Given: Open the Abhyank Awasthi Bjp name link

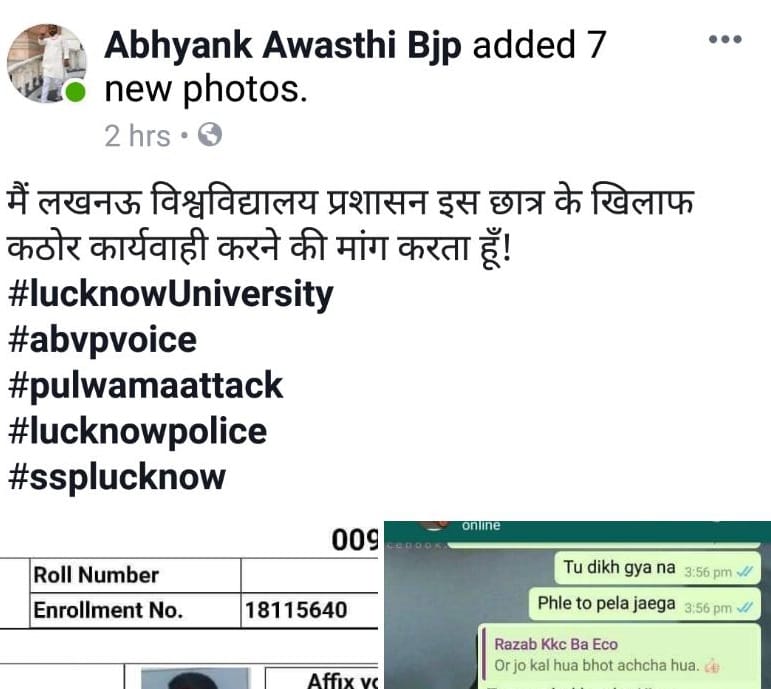Looking at the screenshot, I should point(283,46).
